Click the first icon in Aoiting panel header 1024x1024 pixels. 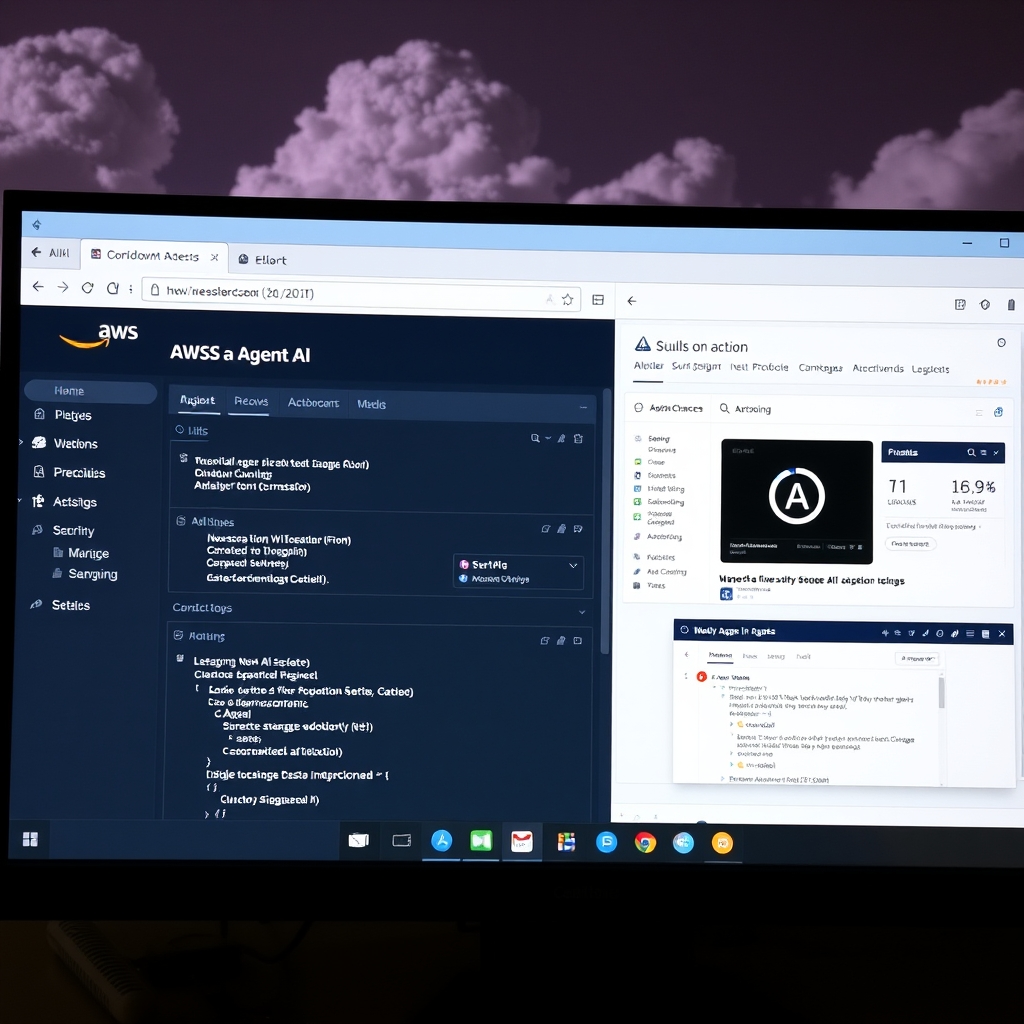545,641
